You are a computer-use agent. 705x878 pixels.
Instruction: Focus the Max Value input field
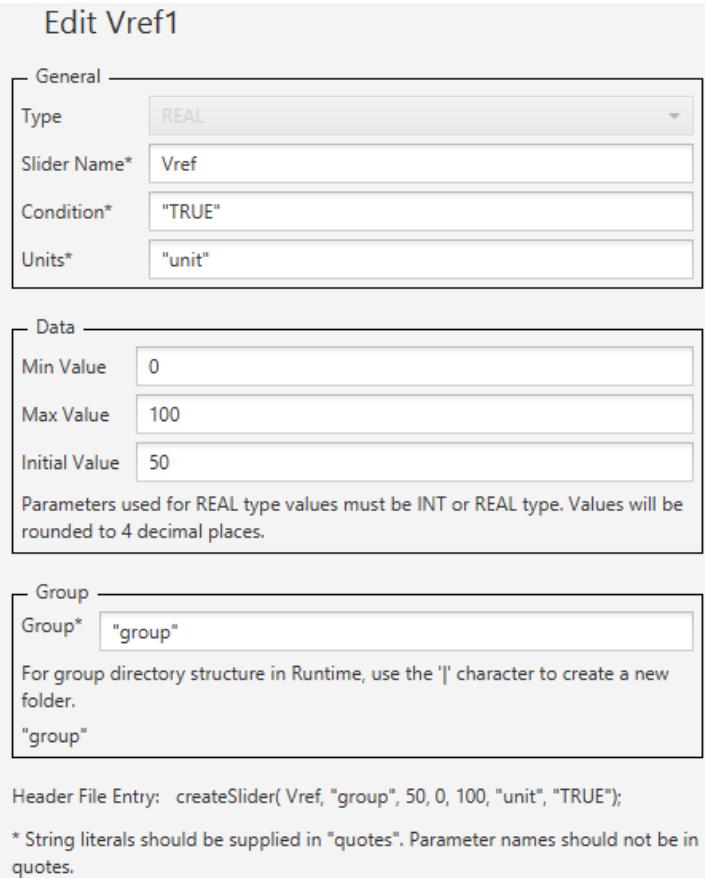pyautogui.click(x=413, y=414)
